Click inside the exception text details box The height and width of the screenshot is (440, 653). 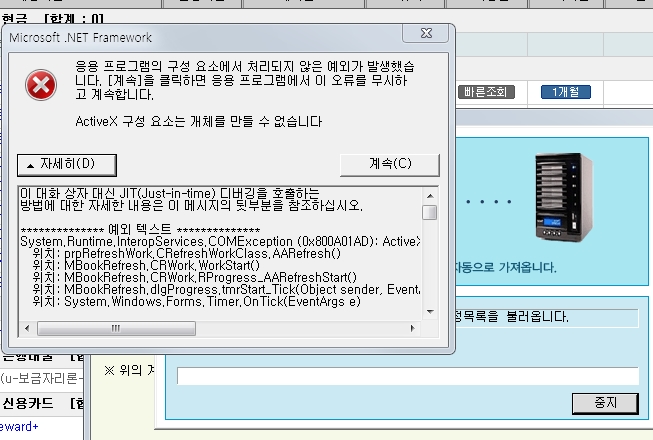(220, 260)
